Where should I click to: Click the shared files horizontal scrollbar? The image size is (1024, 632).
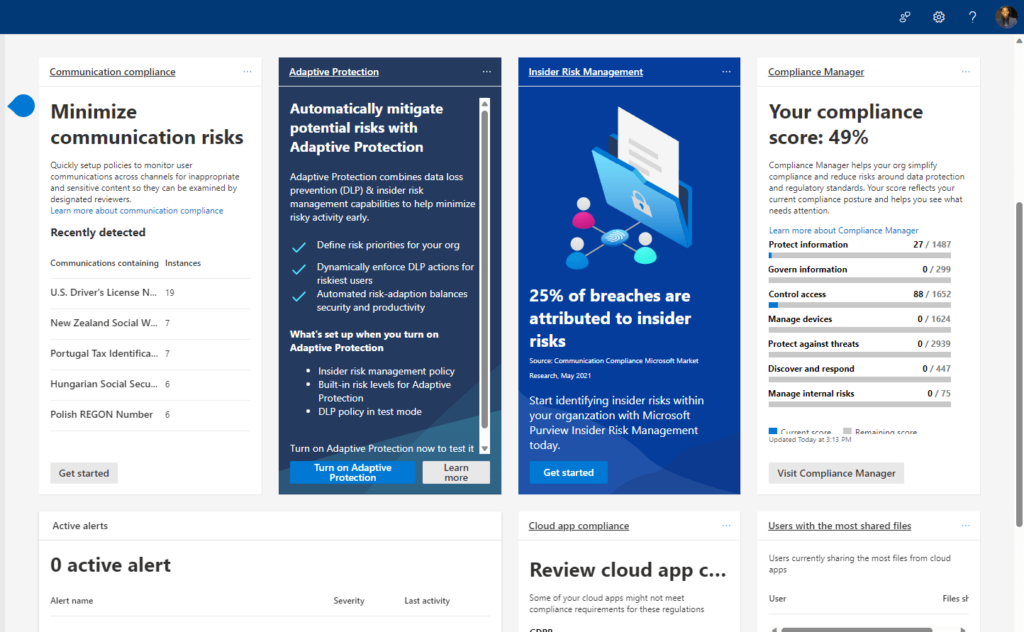click(856, 629)
